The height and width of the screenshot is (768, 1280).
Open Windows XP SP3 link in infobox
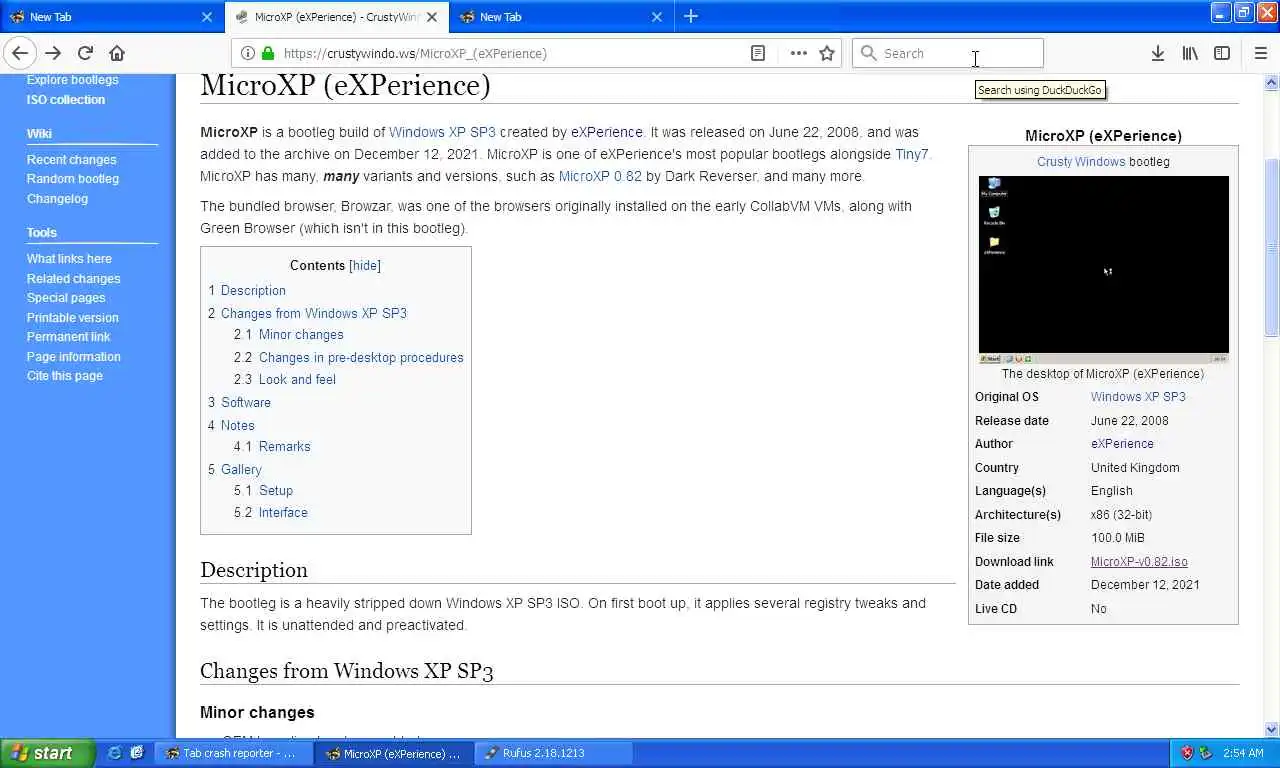coord(1138,397)
